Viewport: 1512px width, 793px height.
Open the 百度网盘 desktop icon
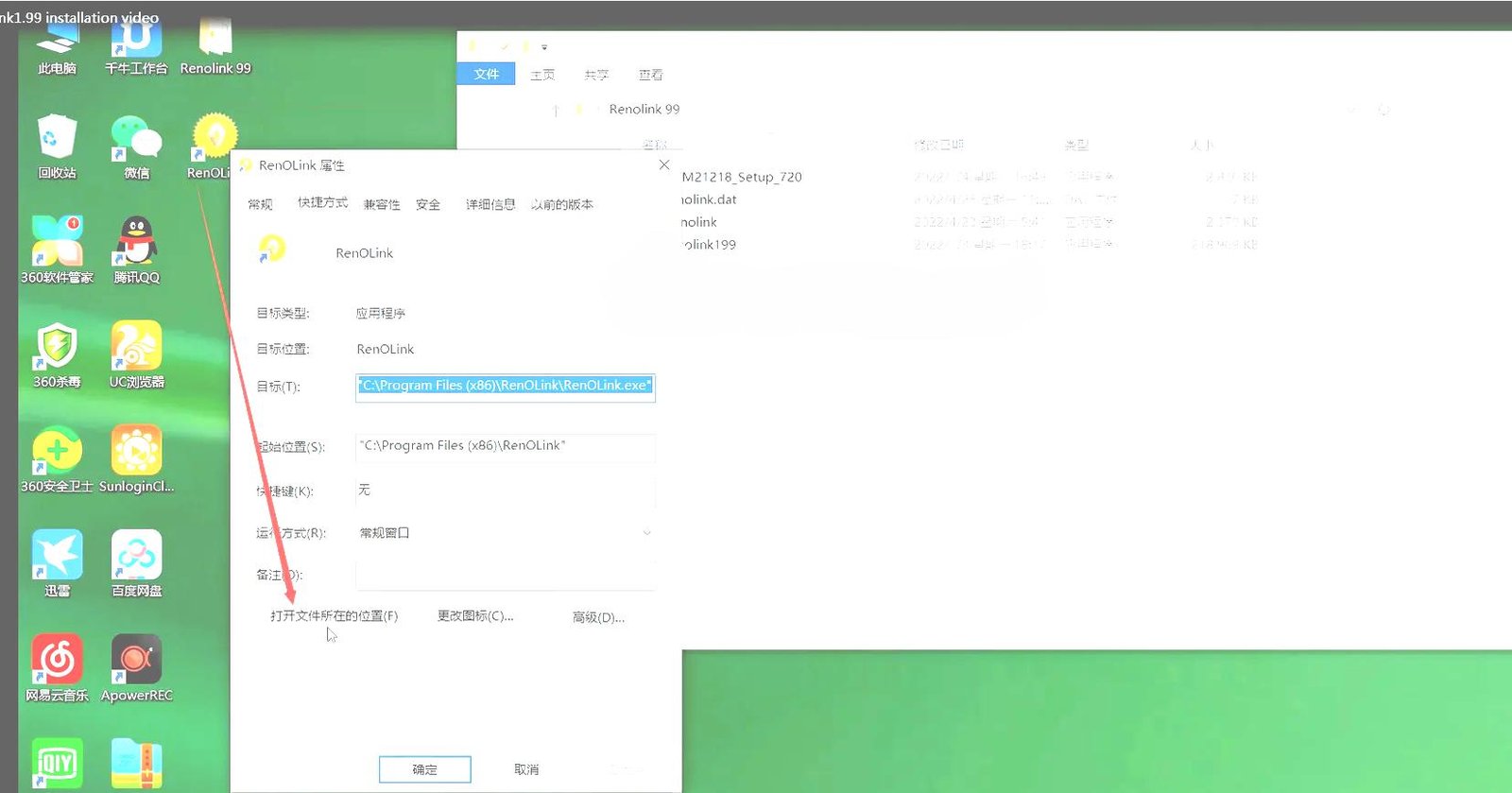(136, 564)
